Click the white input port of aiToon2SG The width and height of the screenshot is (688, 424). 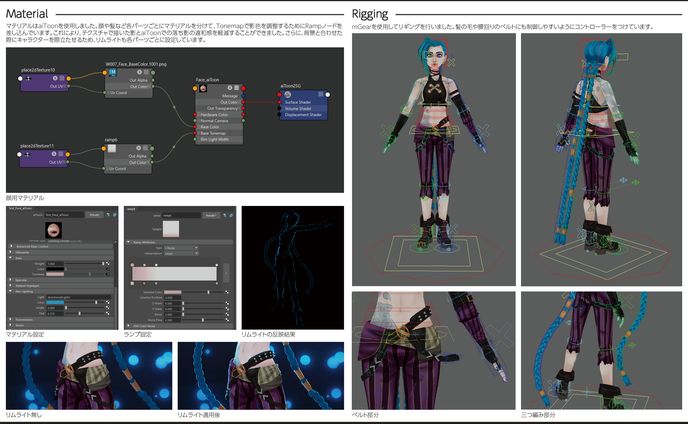pyautogui.click(x=328, y=95)
